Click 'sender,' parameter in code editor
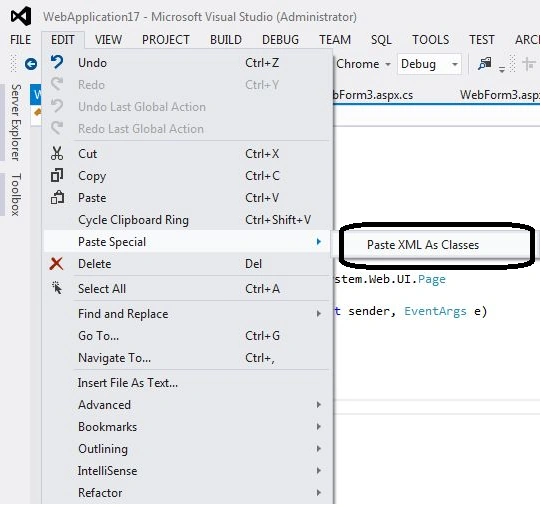Screen dimensions: 542x507 [372, 311]
